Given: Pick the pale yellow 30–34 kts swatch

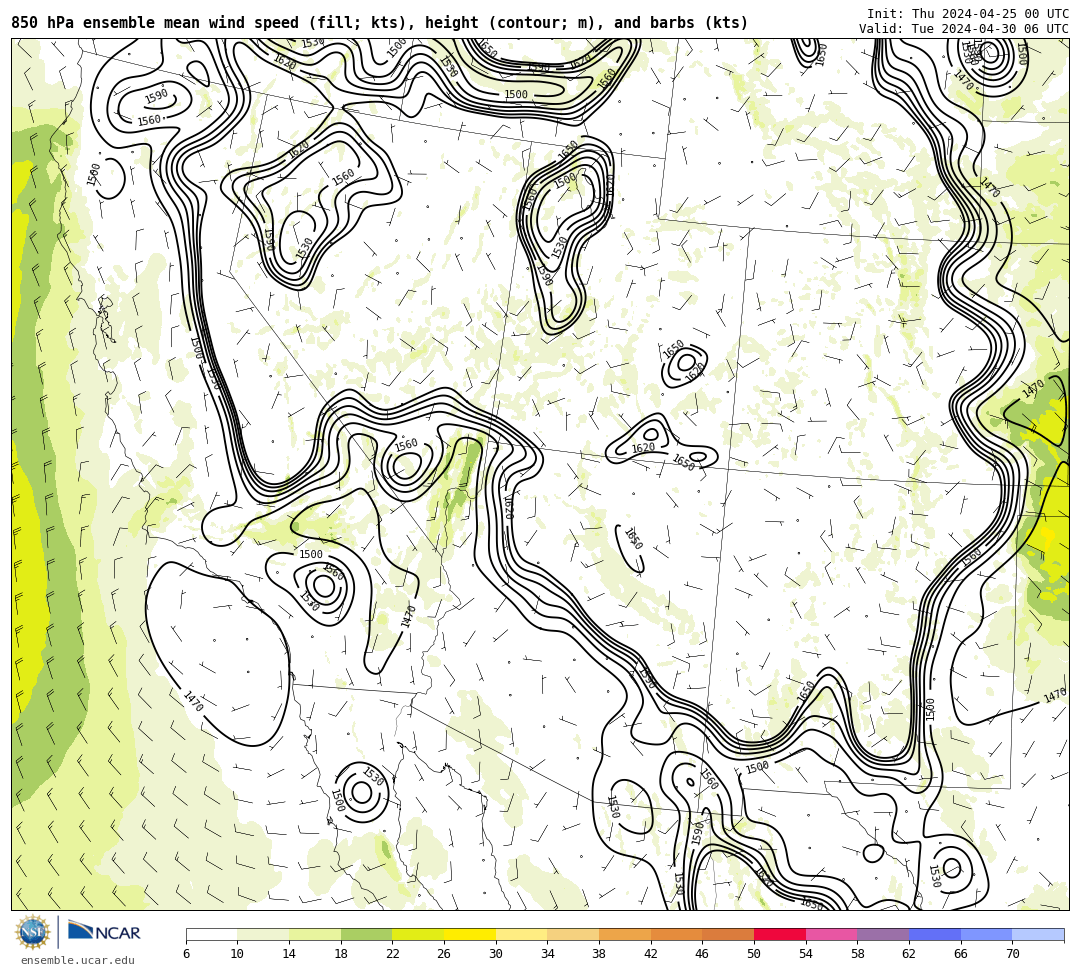Looking at the screenshot, I should tap(521, 934).
